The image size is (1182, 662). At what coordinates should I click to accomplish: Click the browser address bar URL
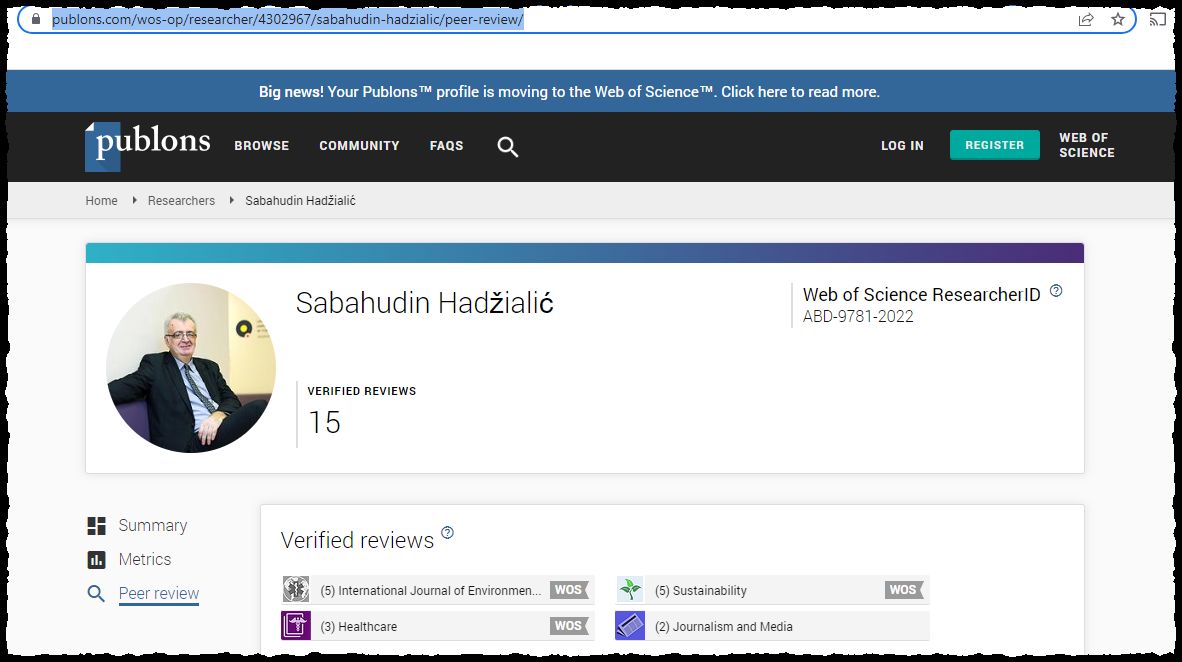287,19
